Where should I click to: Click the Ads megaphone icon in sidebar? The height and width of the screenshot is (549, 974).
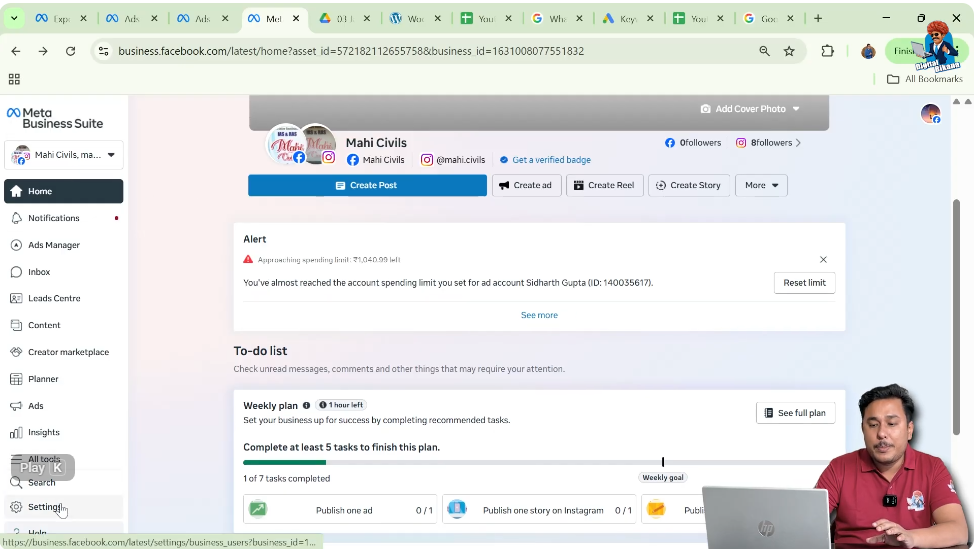(x=16, y=406)
